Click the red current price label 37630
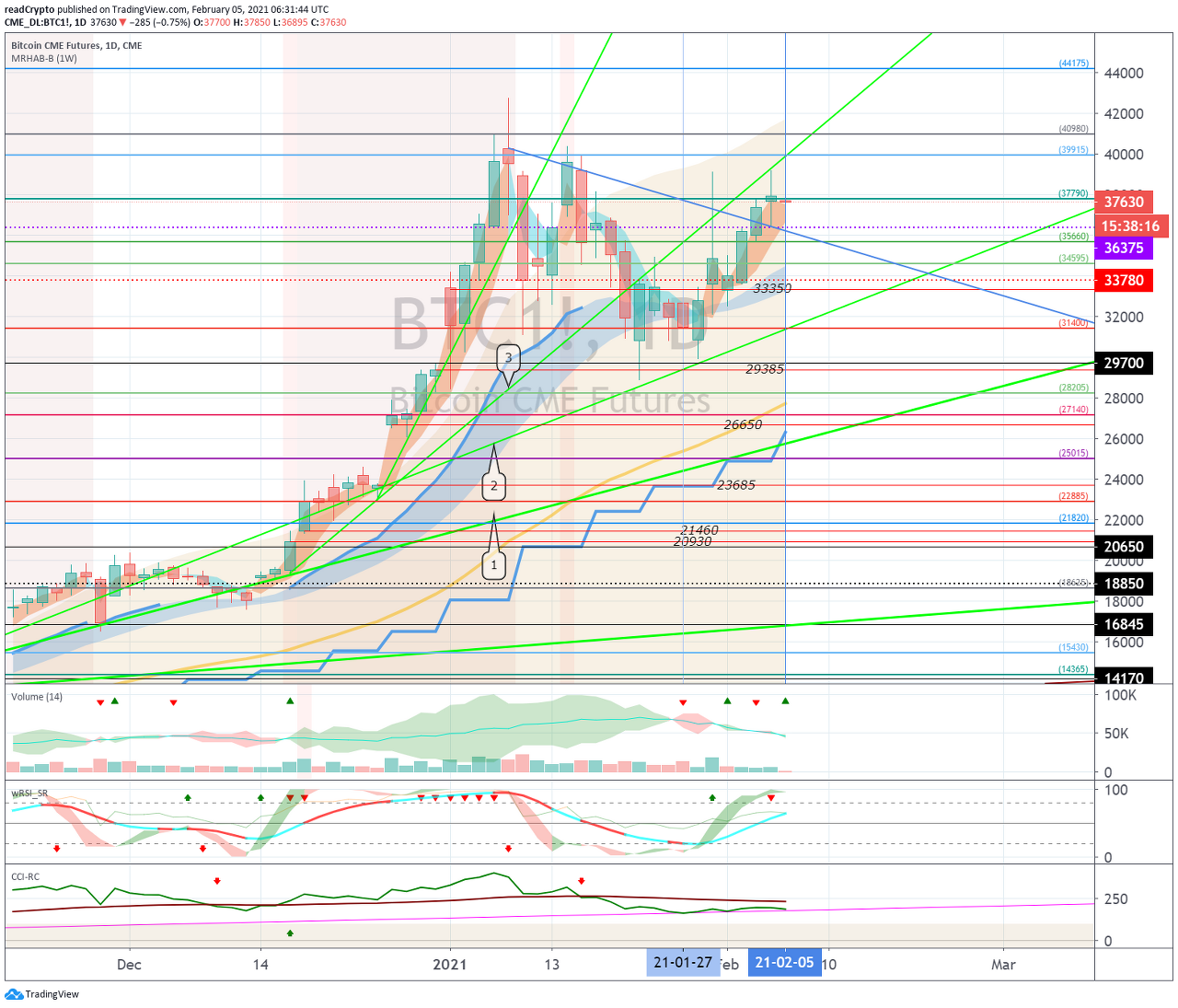 1124,202
